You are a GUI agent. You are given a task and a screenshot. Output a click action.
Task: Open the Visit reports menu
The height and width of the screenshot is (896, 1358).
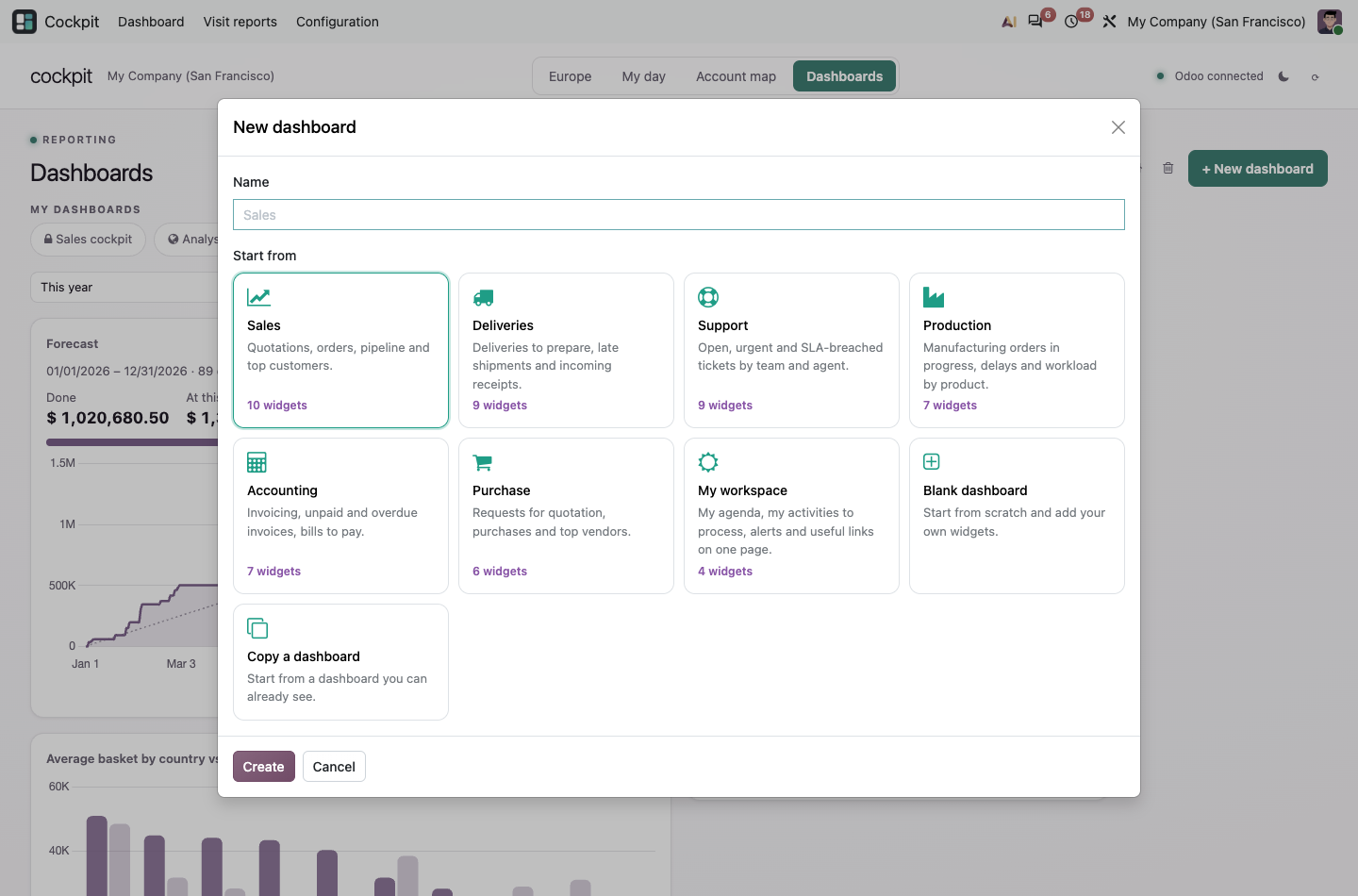[240, 22]
